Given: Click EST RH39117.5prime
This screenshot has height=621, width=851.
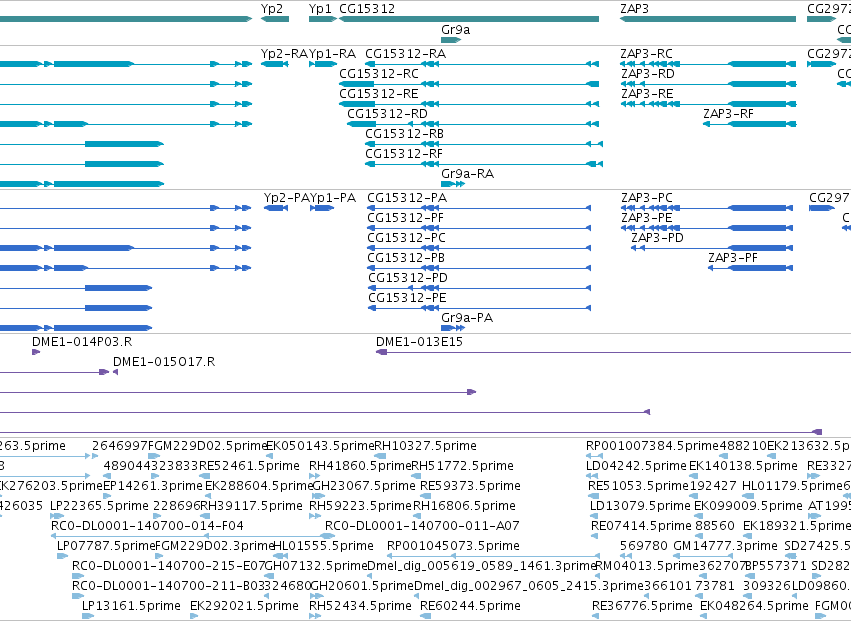Looking at the screenshot, I should click(251, 506).
